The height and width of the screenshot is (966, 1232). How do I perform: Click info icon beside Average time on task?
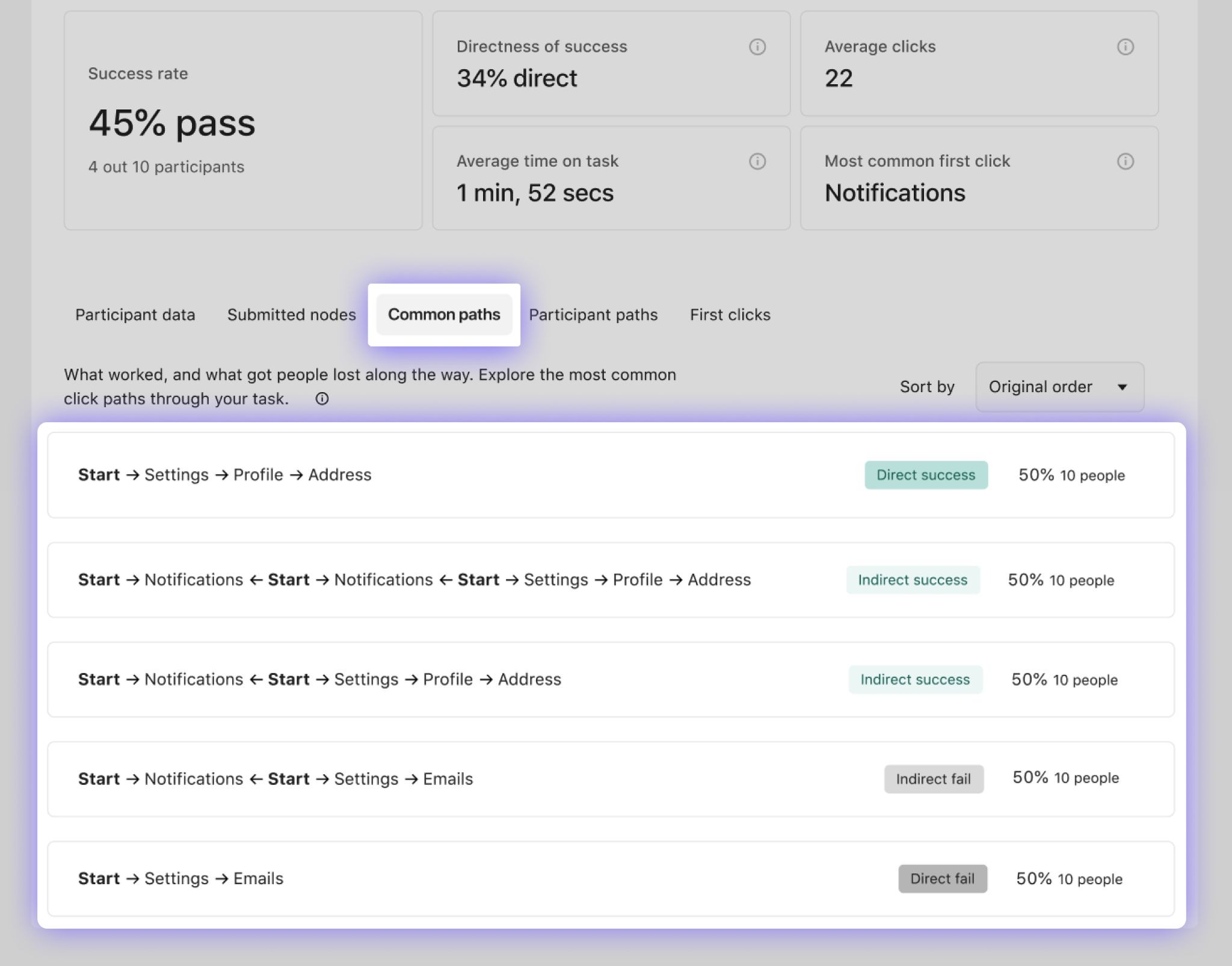pyautogui.click(x=757, y=161)
